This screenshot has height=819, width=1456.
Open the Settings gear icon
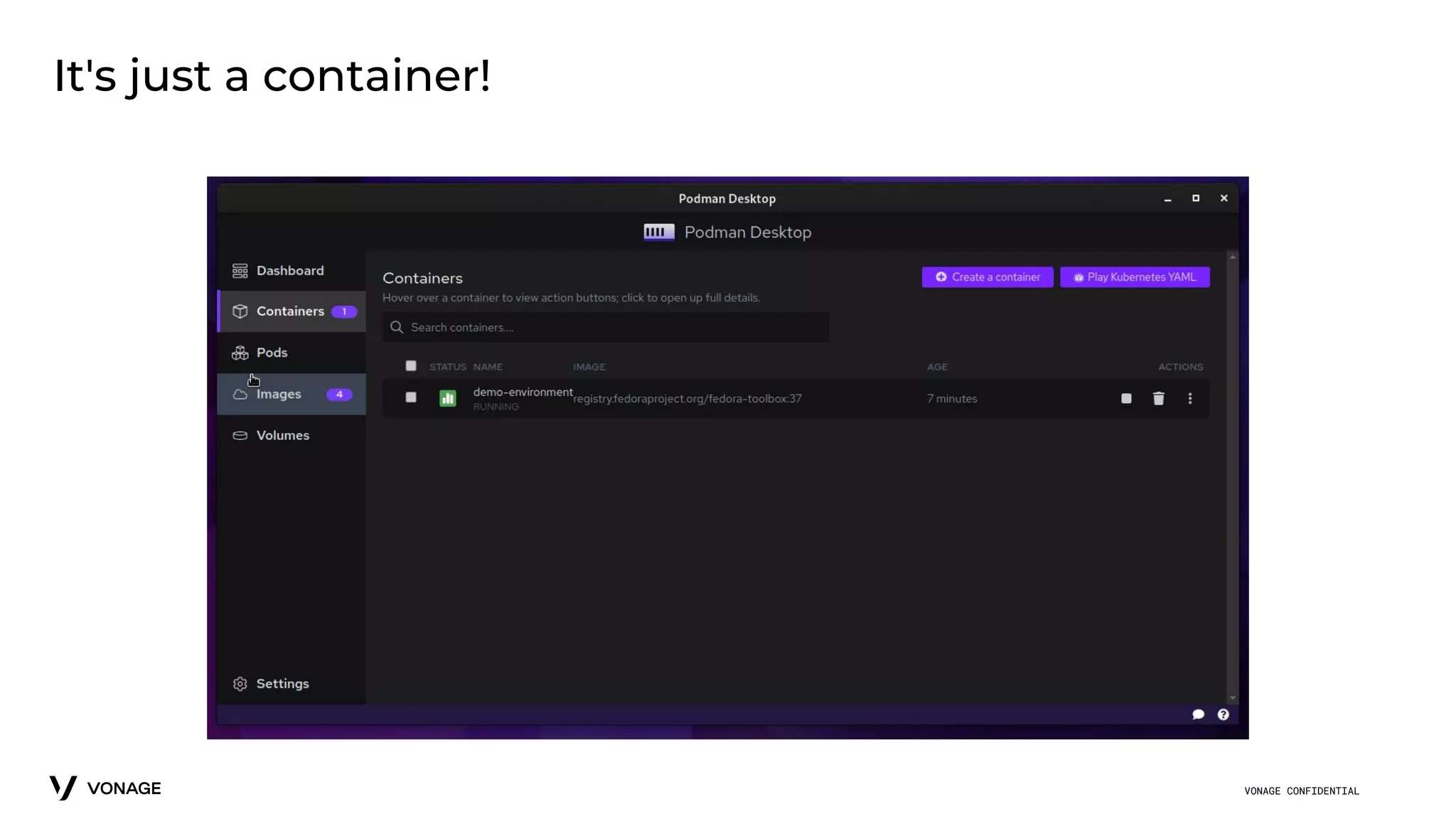click(240, 684)
